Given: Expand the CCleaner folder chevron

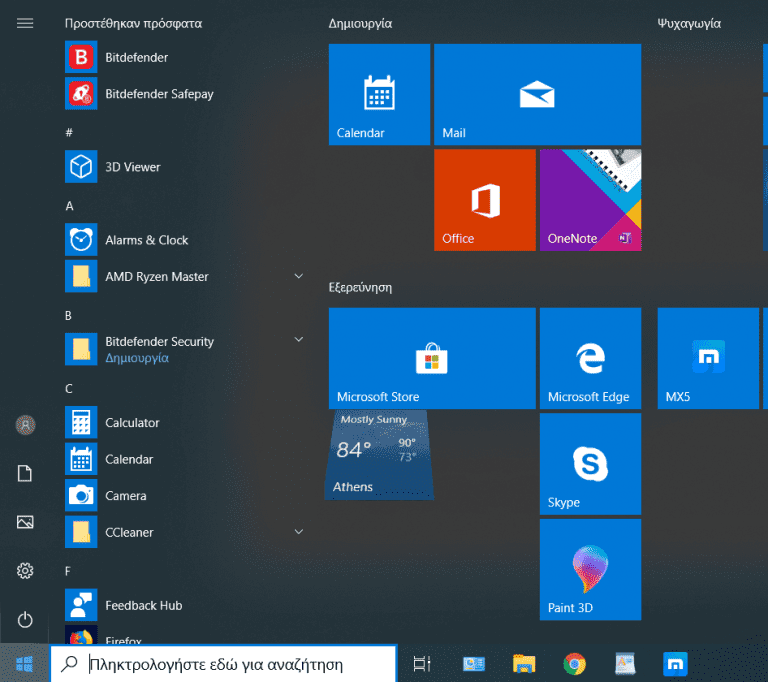Looking at the screenshot, I should [x=298, y=532].
